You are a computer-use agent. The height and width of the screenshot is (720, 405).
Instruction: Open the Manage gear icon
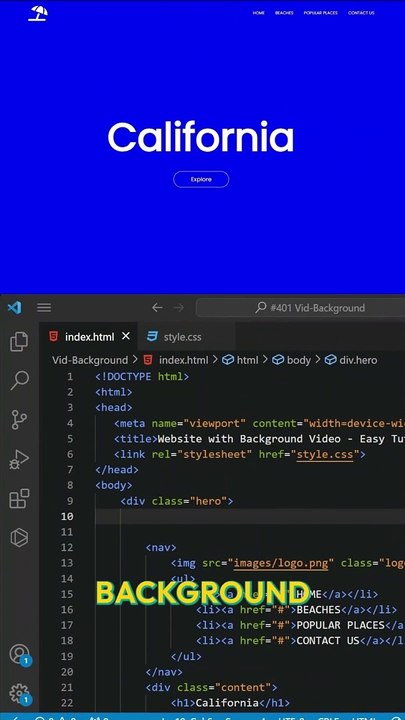[x=19, y=693]
